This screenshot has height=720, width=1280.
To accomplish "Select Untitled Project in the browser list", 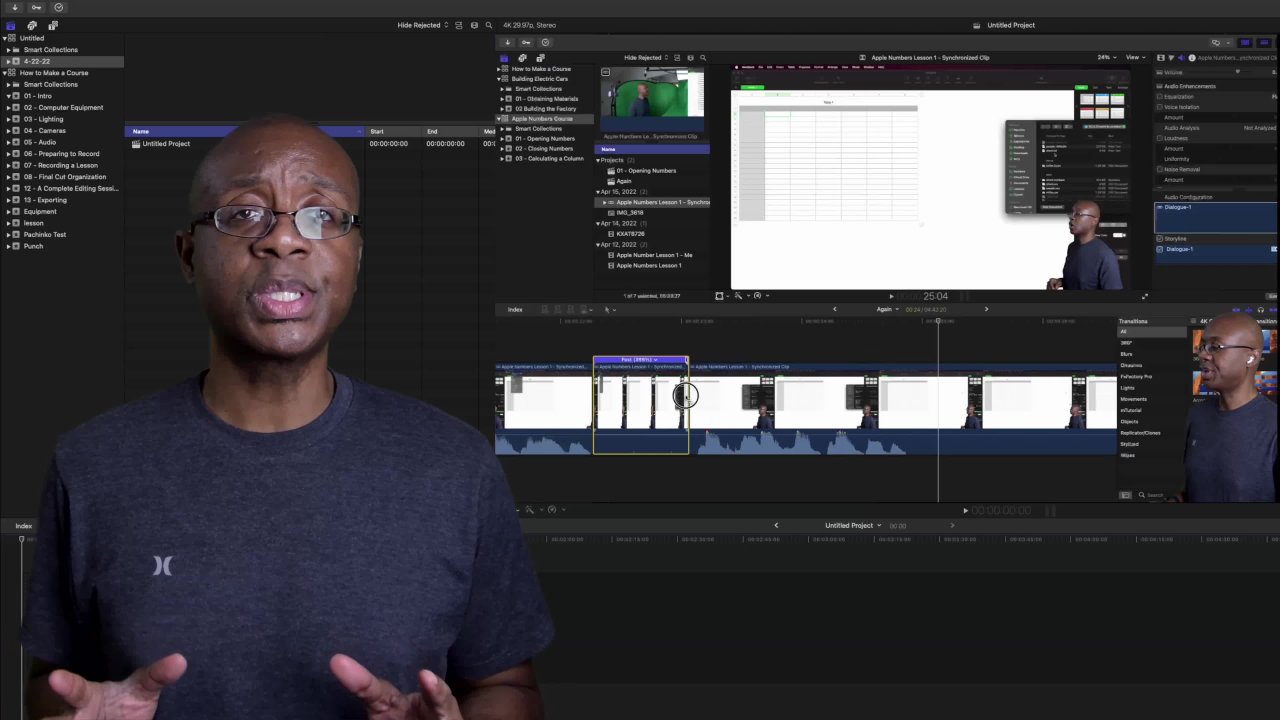I will coord(165,144).
